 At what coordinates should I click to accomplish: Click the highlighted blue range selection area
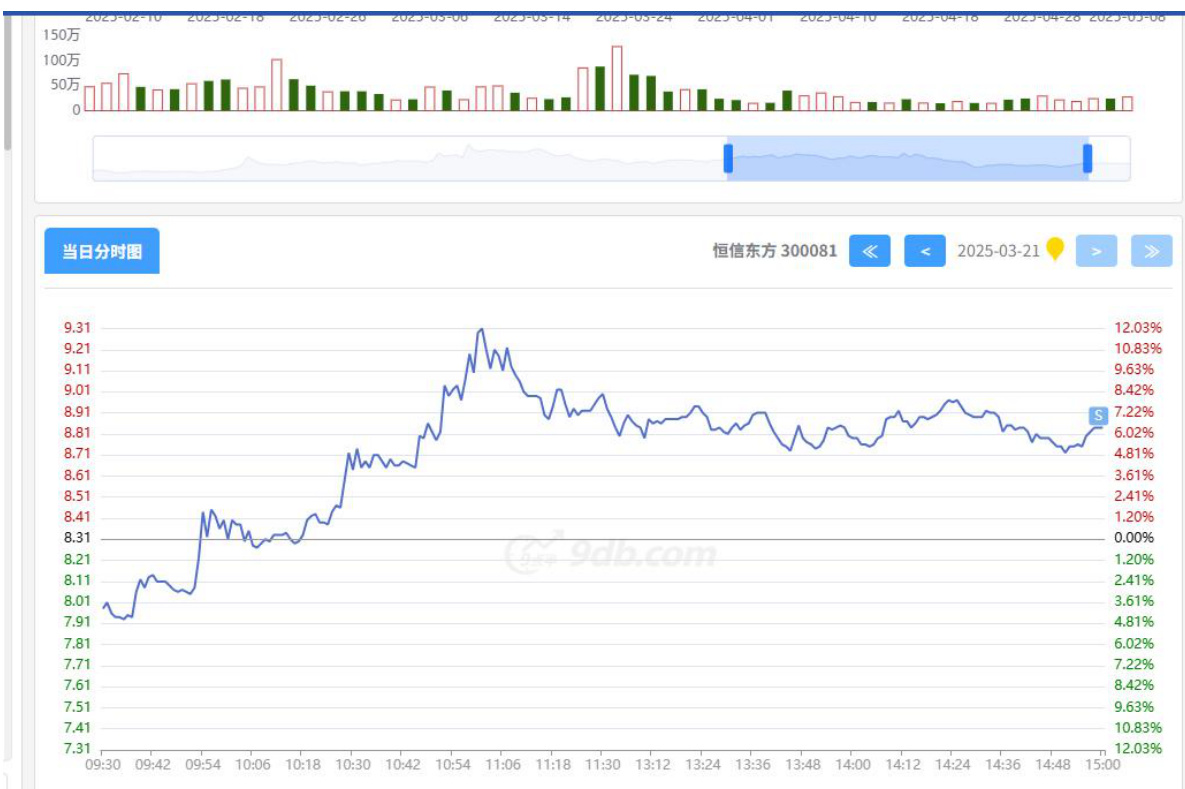907,158
